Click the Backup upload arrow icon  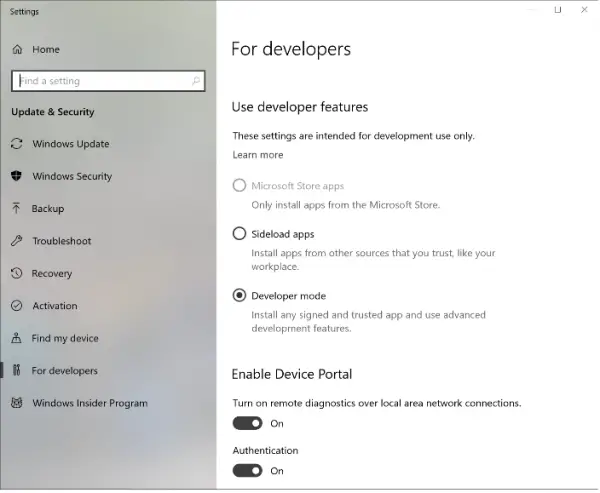coord(16,208)
